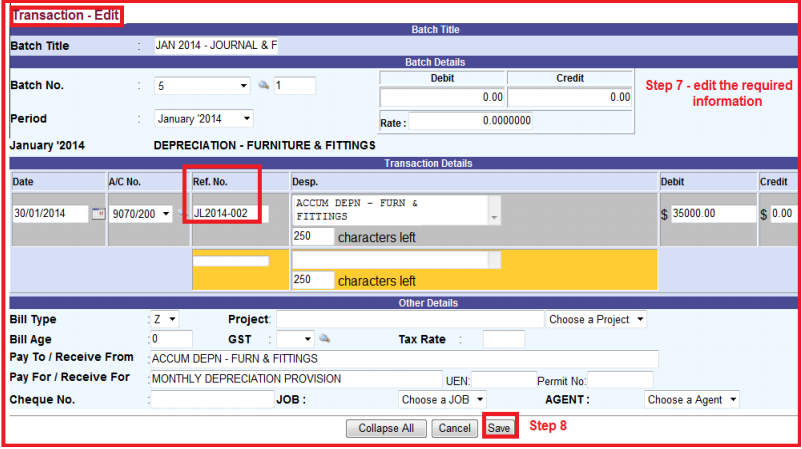Screen dimensions: 802x449
Task: Open the Choose an Agent dropdown
Action: pos(692,399)
